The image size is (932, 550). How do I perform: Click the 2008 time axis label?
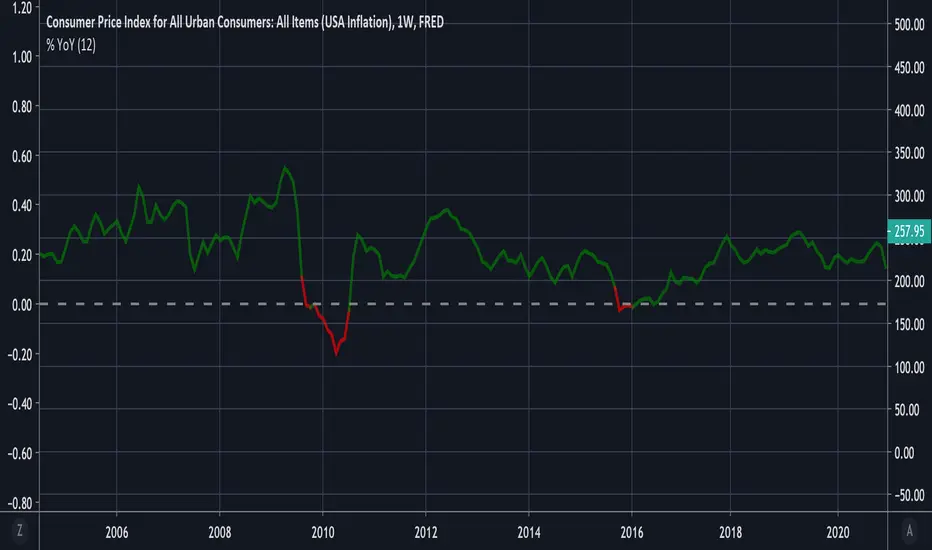point(219,532)
